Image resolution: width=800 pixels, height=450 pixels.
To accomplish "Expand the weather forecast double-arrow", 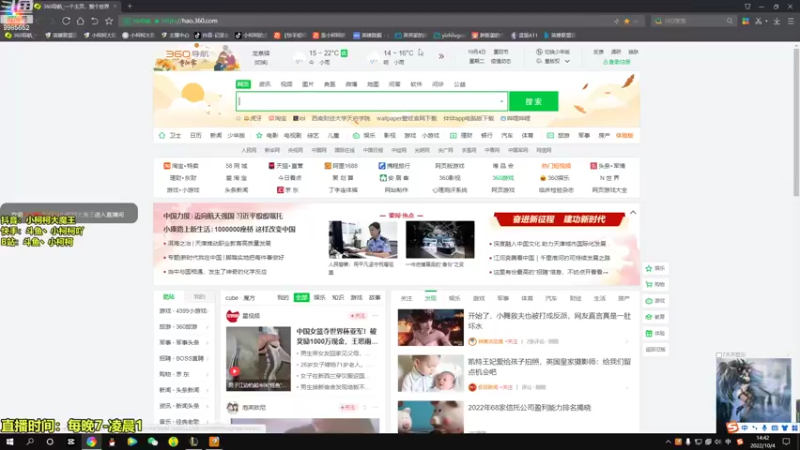I will [x=441, y=56].
